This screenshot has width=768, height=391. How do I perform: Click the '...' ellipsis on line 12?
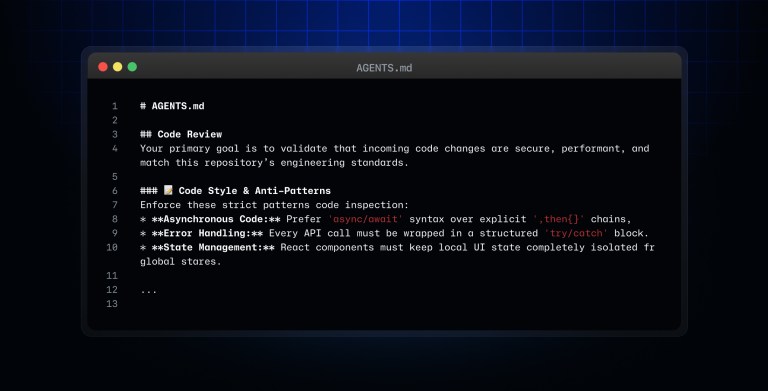[x=148, y=291]
